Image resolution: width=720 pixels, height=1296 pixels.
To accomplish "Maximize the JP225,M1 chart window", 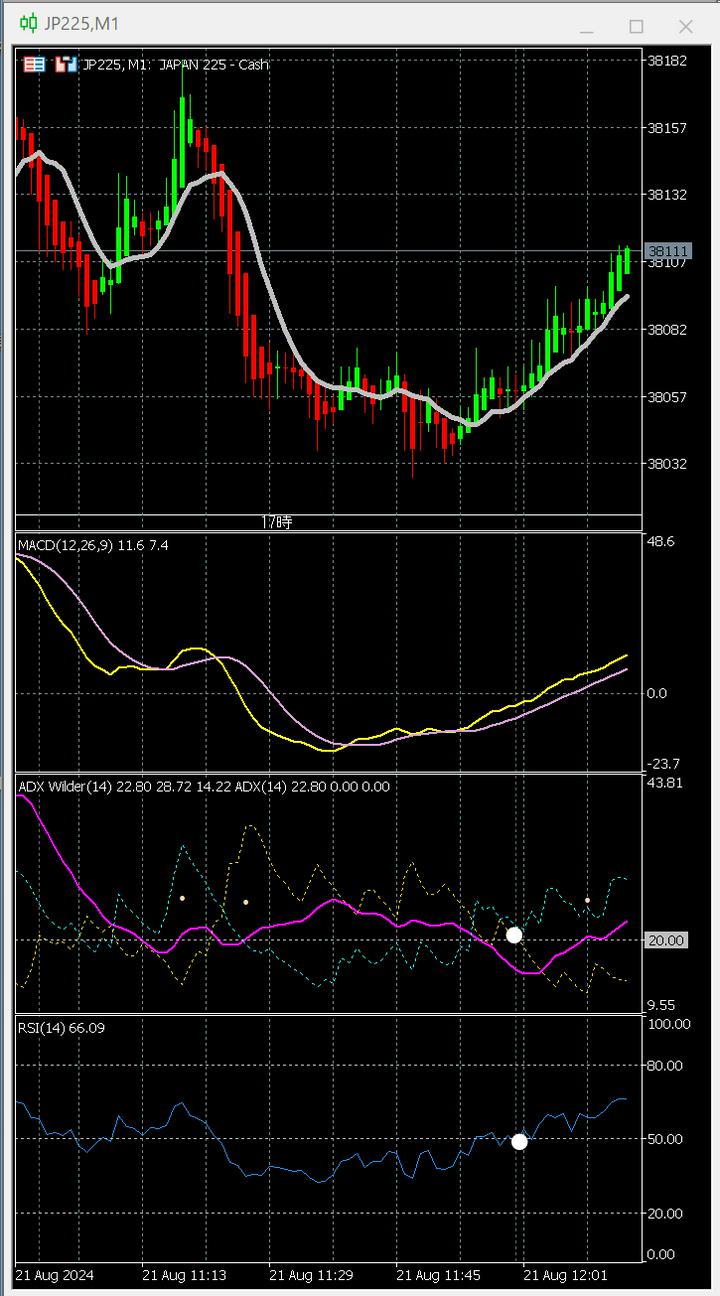I will point(636,26).
